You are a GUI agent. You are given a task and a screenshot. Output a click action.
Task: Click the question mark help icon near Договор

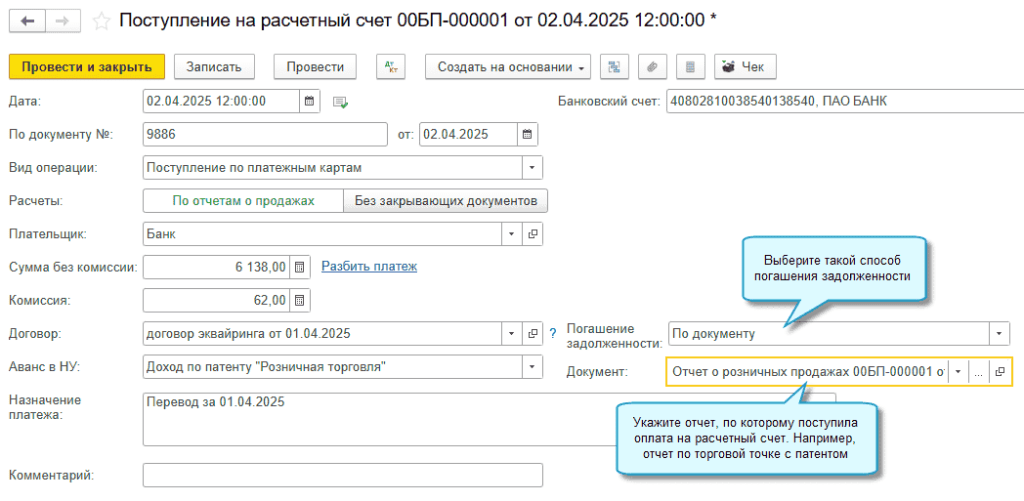[552, 333]
